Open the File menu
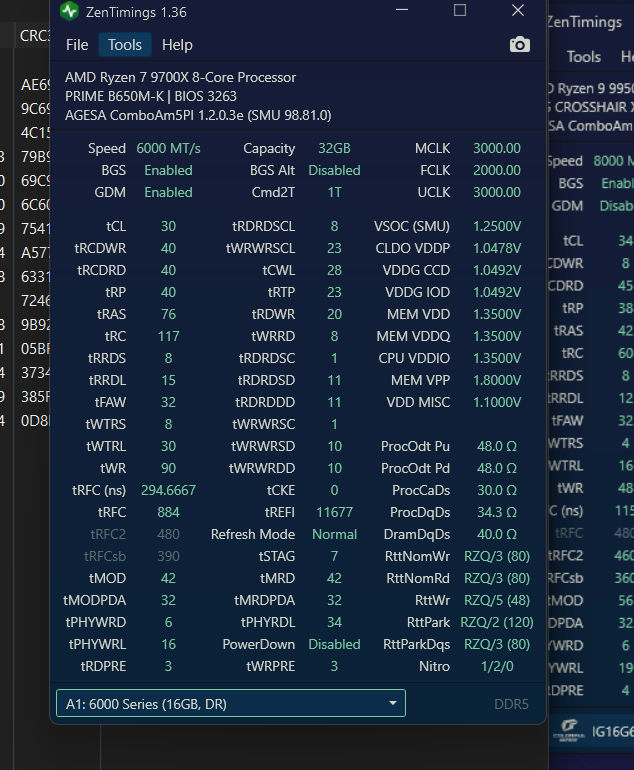This screenshot has width=634, height=770. click(x=77, y=45)
